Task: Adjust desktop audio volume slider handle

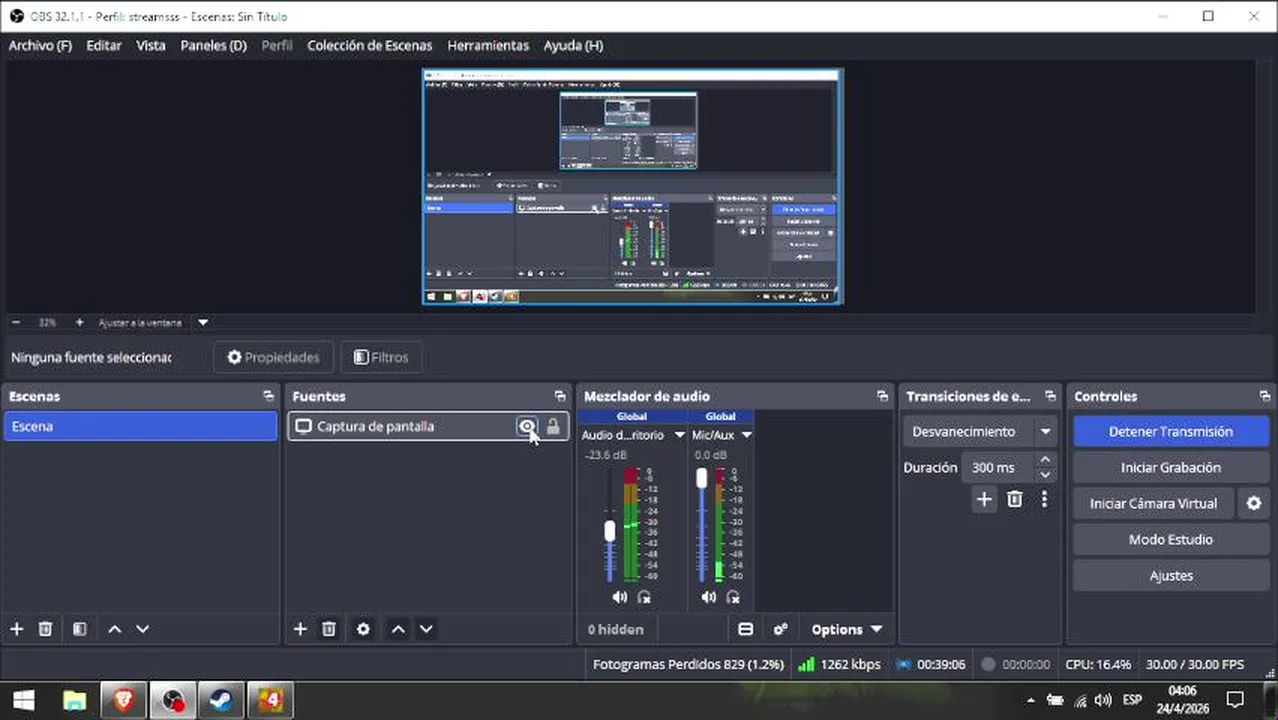Action: pyautogui.click(x=610, y=531)
